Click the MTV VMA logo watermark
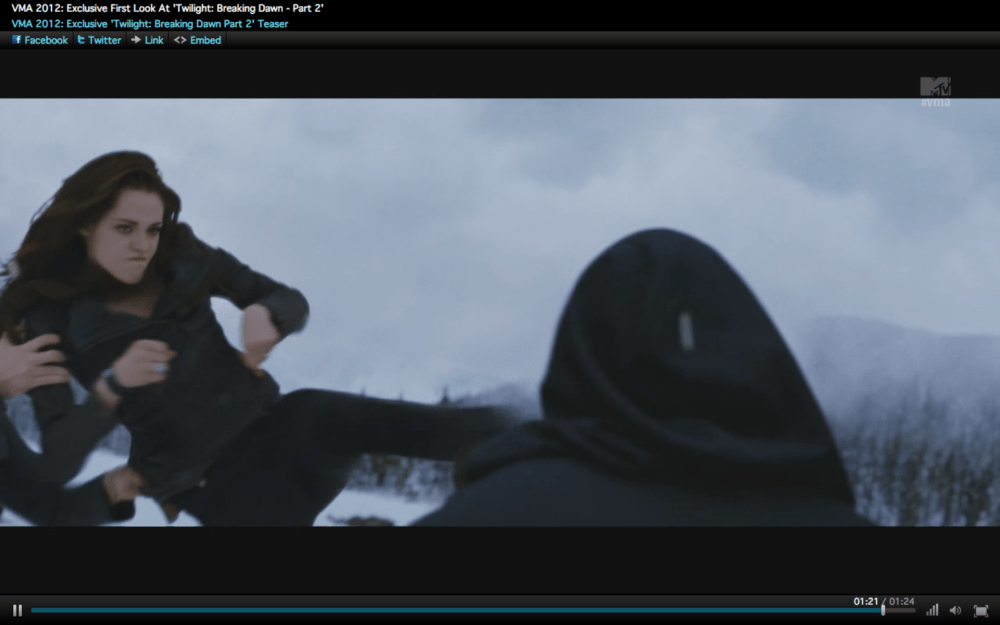Image resolution: width=1000 pixels, height=625 pixels. [x=935, y=91]
